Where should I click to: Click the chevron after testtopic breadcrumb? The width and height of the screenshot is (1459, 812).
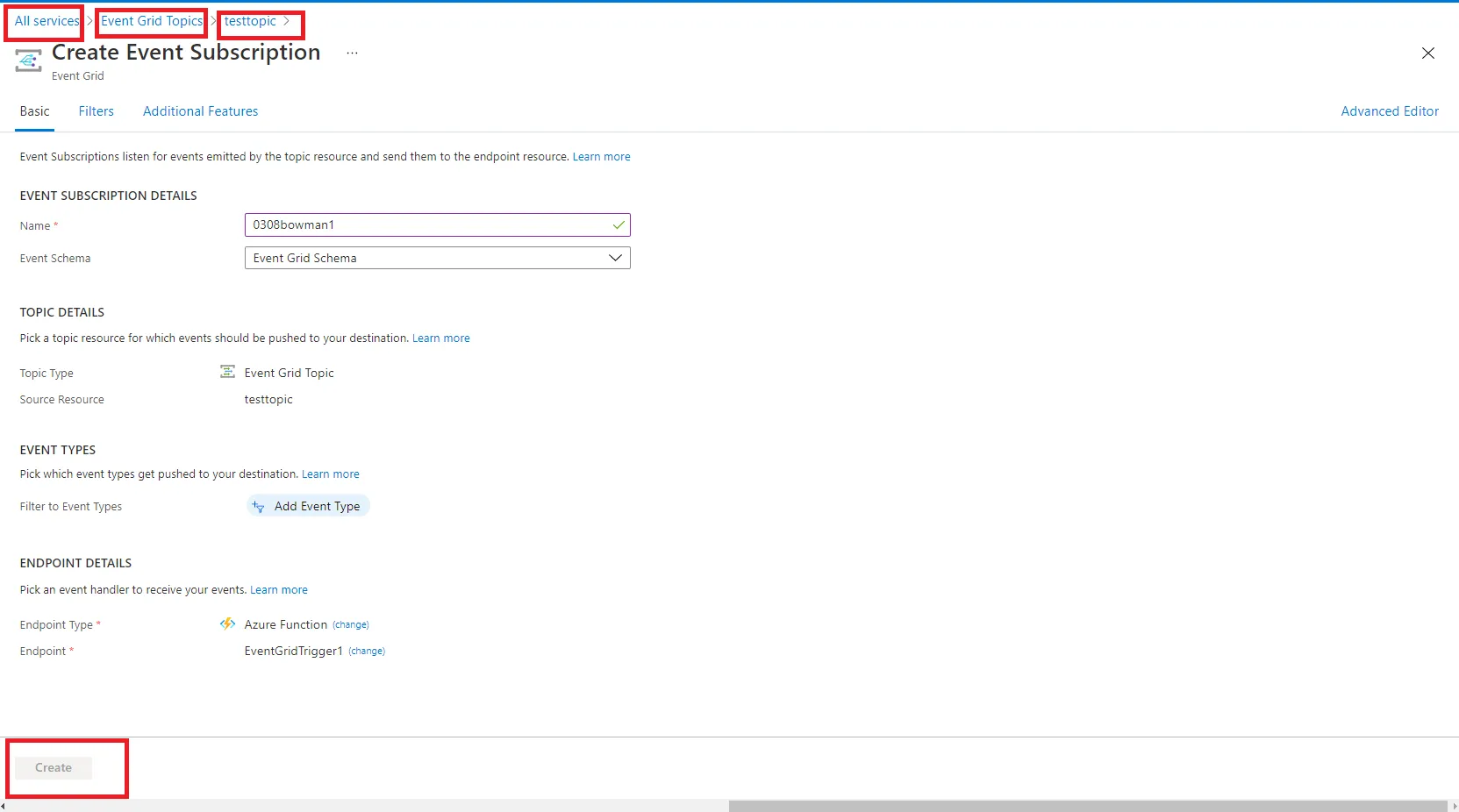point(286,21)
